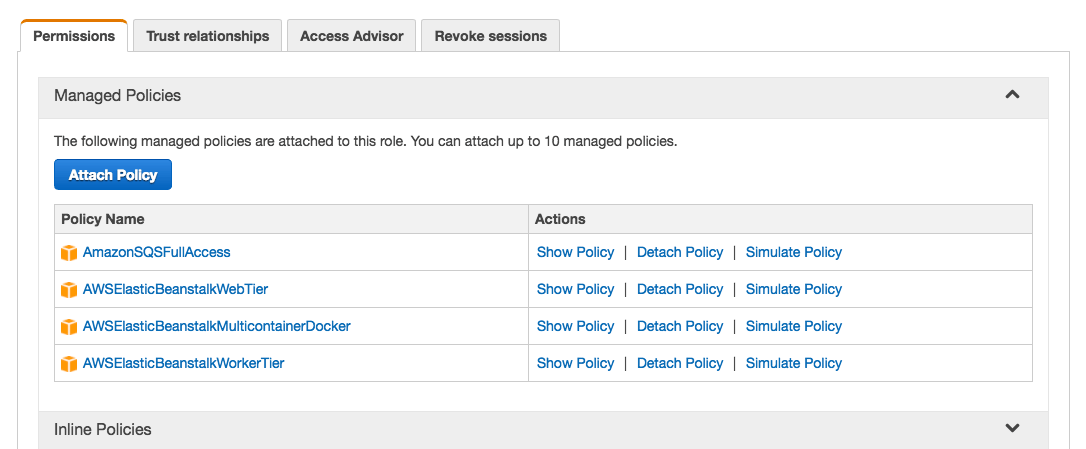This screenshot has width=1086, height=449.
Task: Detach Policy for AWSElasticBeanstalkWorkerTier
Action: coord(680,363)
